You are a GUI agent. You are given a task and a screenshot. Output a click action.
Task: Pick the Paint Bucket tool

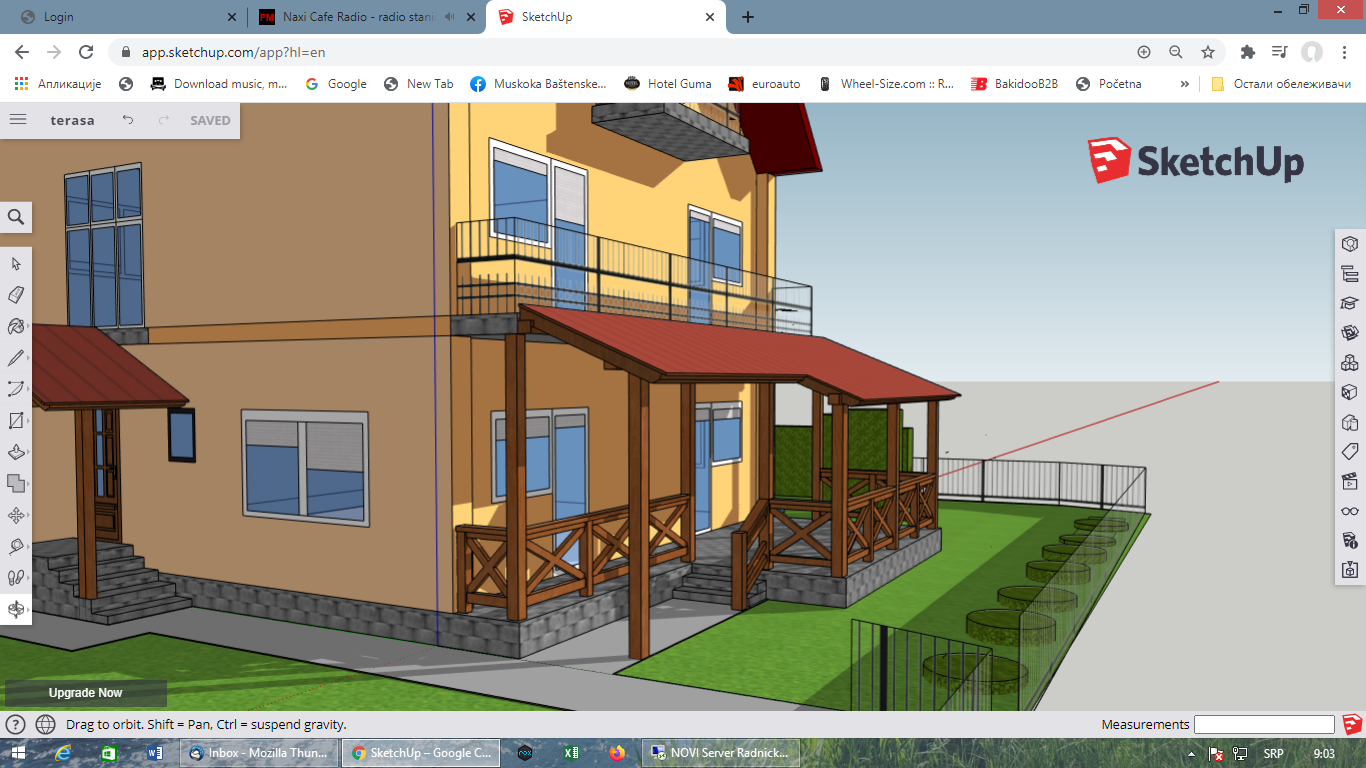[16, 326]
